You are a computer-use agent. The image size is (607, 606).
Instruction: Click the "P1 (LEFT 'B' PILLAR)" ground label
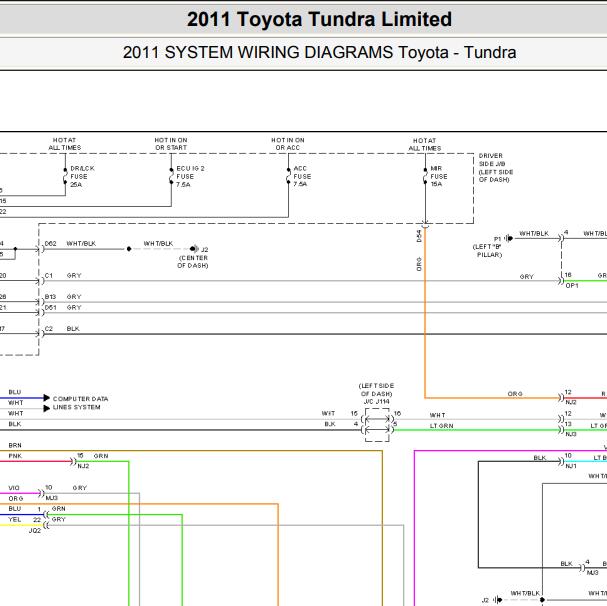487,247
